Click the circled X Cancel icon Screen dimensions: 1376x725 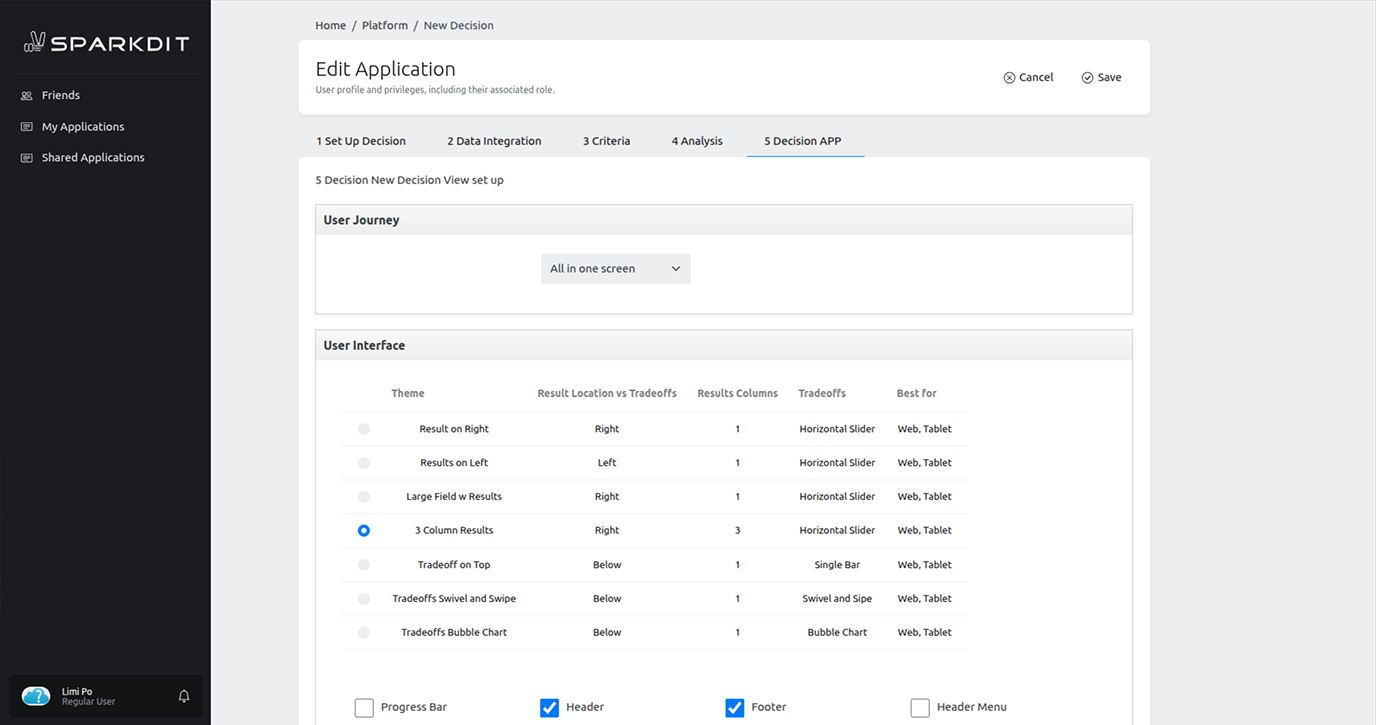click(x=1010, y=77)
